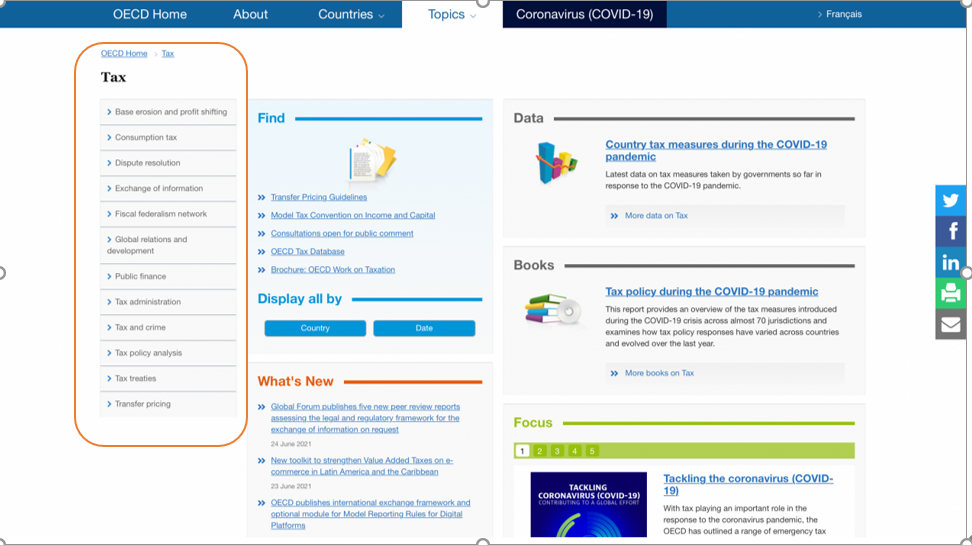Screen dimensions: 972x546
Task: Click More data on Tax
Action: pyautogui.click(x=656, y=216)
